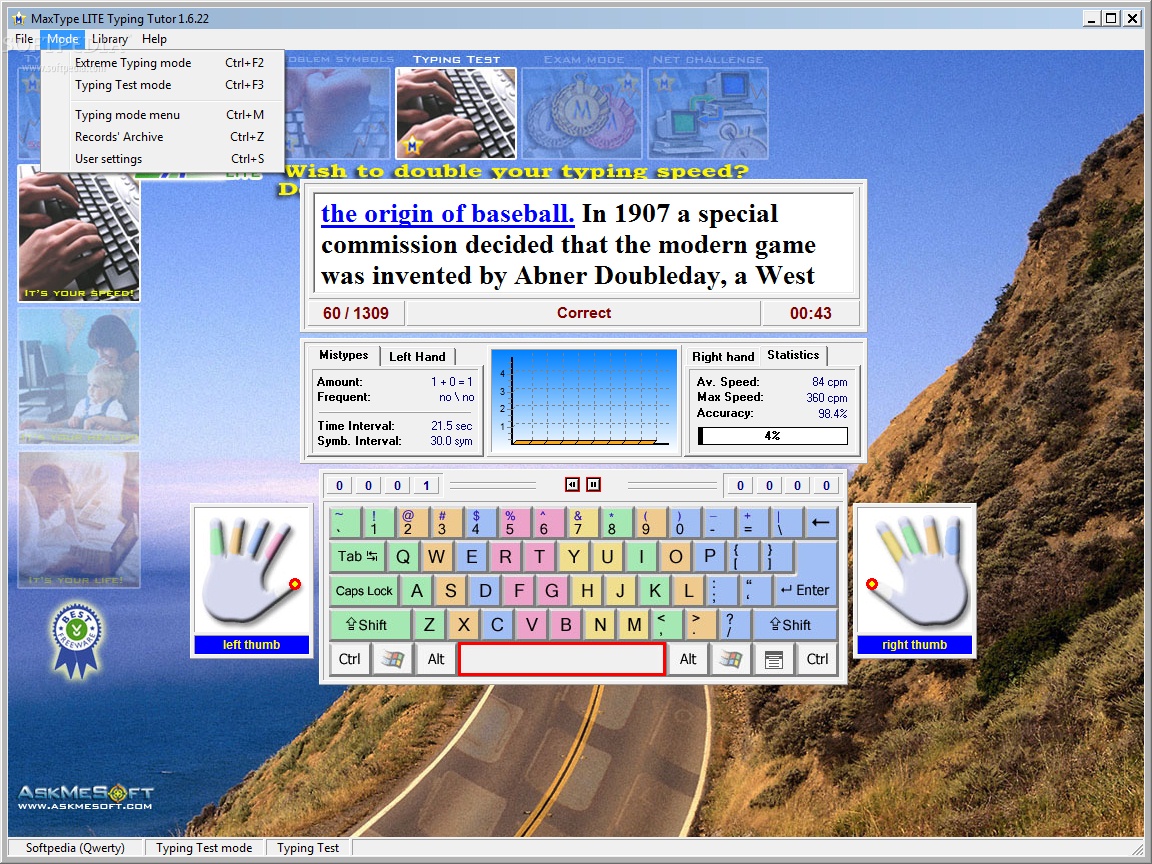Click the right Shift key

[x=794, y=625]
